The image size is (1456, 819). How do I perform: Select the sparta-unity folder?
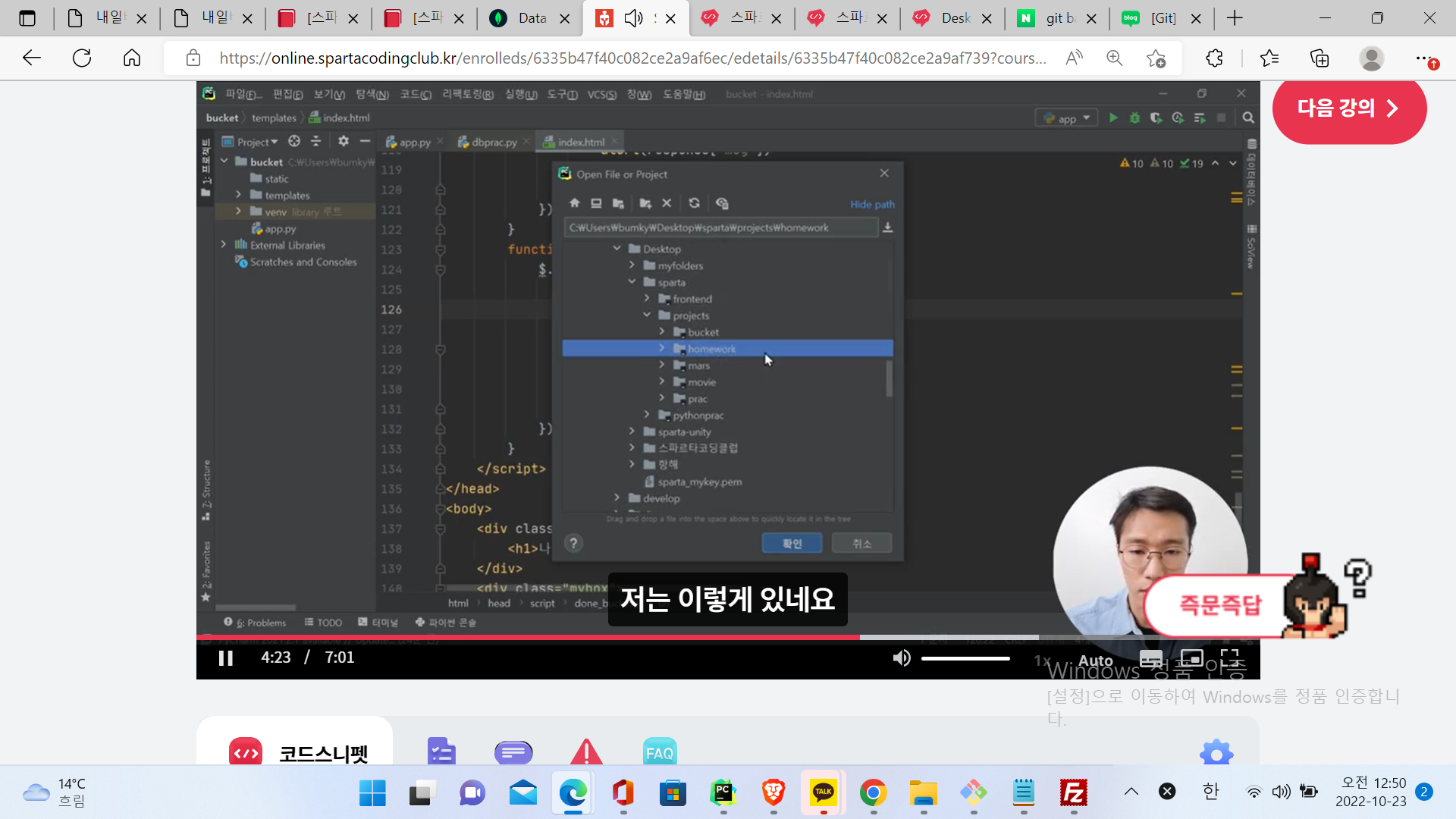(684, 432)
